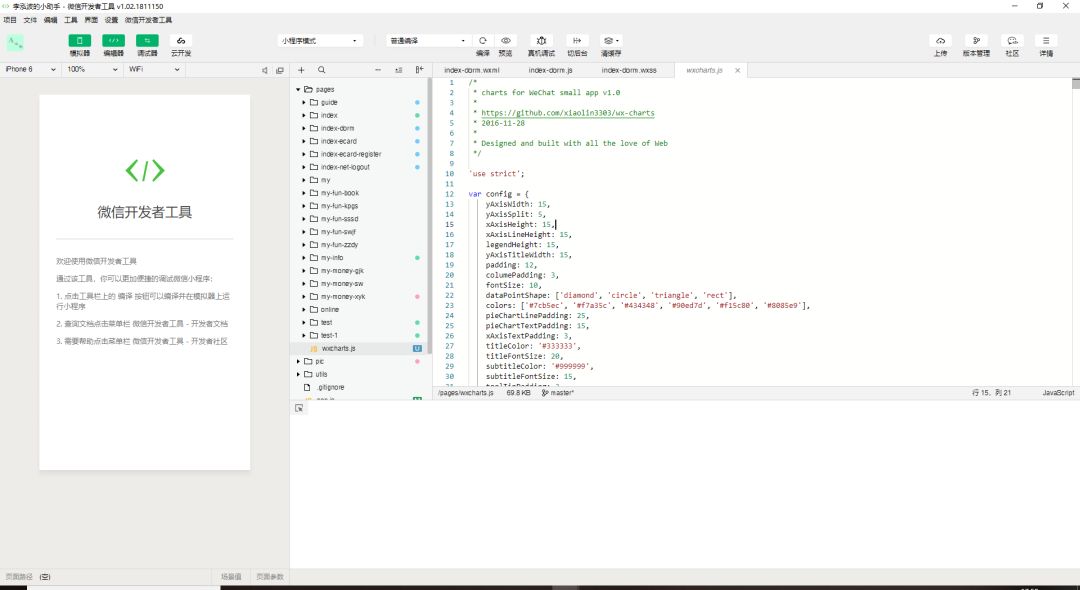Click the editor vertical scrollbar thumb

(x=1076, y=84)
